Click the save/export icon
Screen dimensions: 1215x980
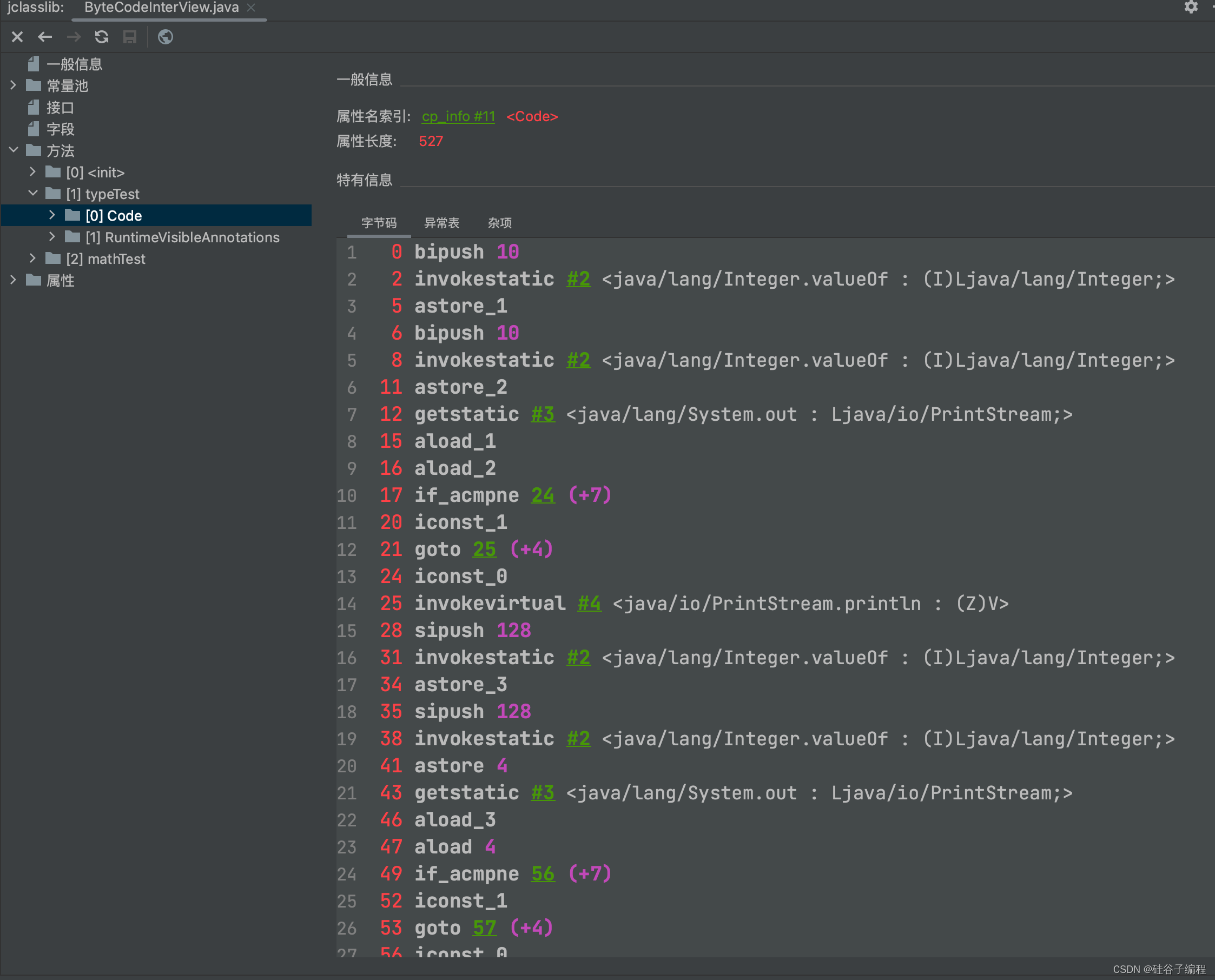pyautogui.click(x=131, y=38)
